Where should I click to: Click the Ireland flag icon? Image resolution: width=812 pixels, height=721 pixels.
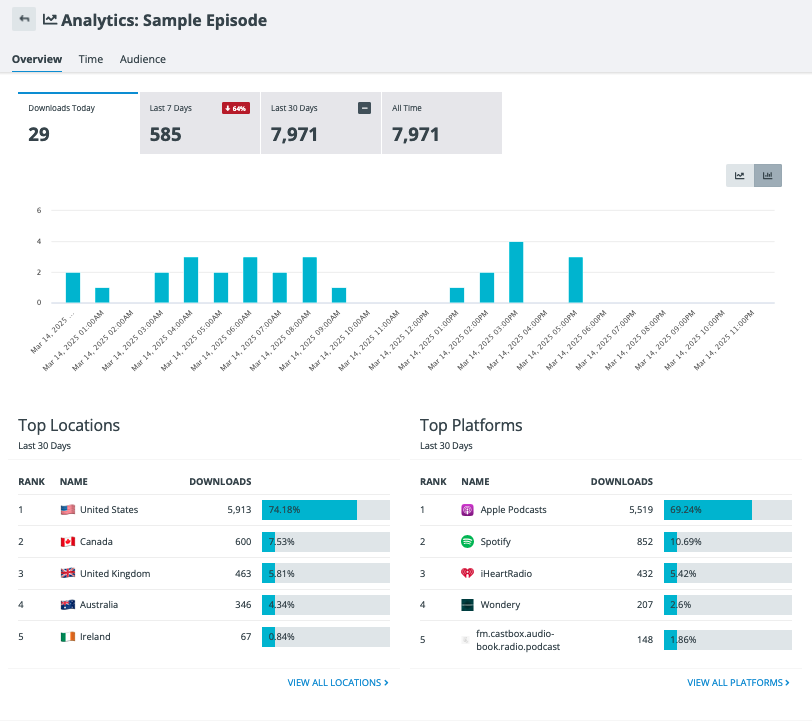tap(68, 637)
